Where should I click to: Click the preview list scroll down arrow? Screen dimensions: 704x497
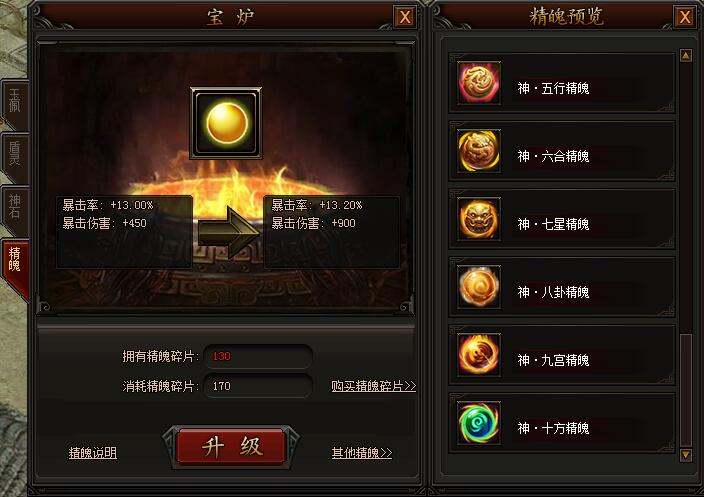686,455
